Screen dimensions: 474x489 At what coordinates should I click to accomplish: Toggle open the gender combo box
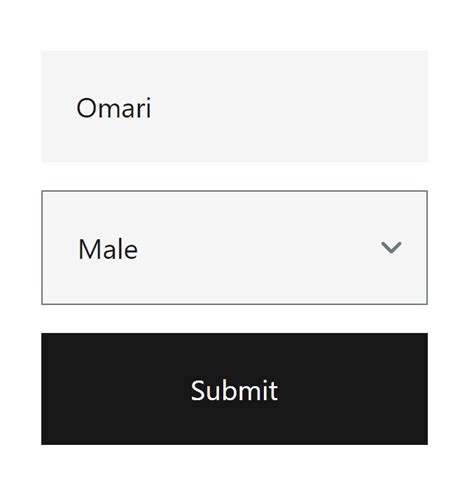[234, 248]
